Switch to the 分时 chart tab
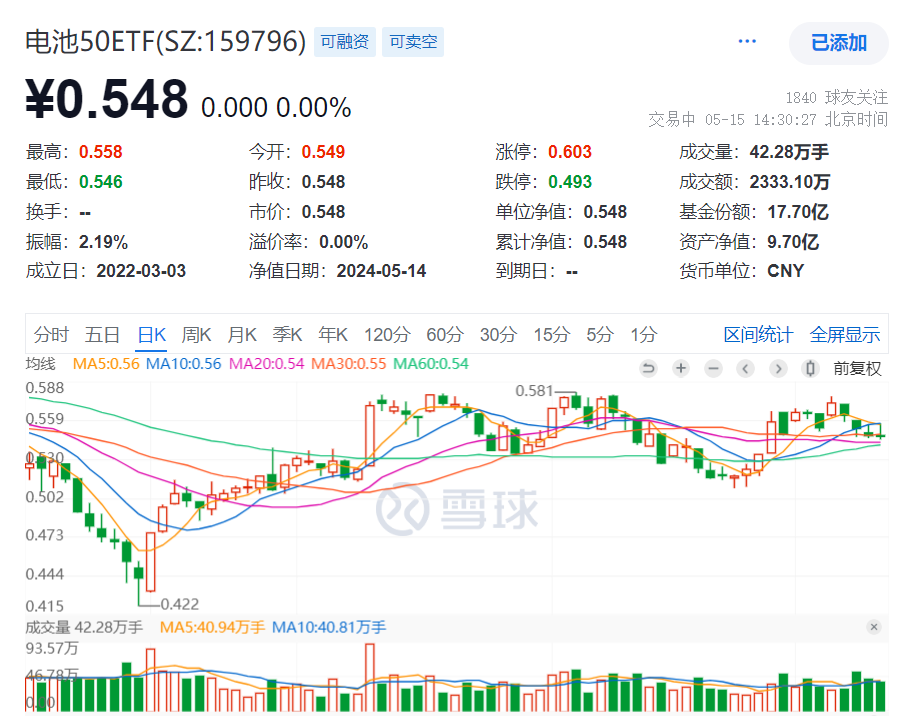This screenshot has width=911, height=716. (50, 336)
